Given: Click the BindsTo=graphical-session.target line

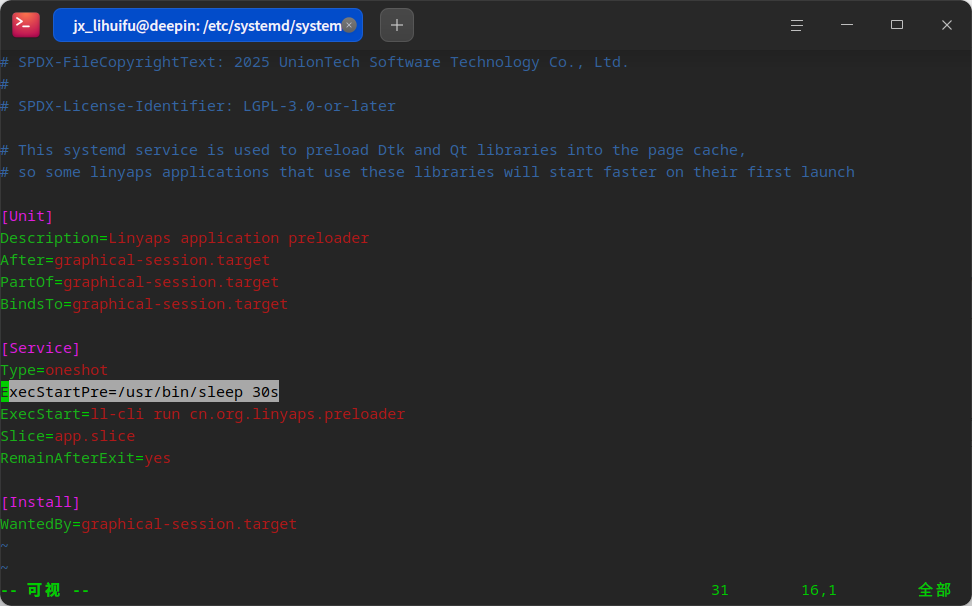Looking at the screenshot, I should (144, 304).
